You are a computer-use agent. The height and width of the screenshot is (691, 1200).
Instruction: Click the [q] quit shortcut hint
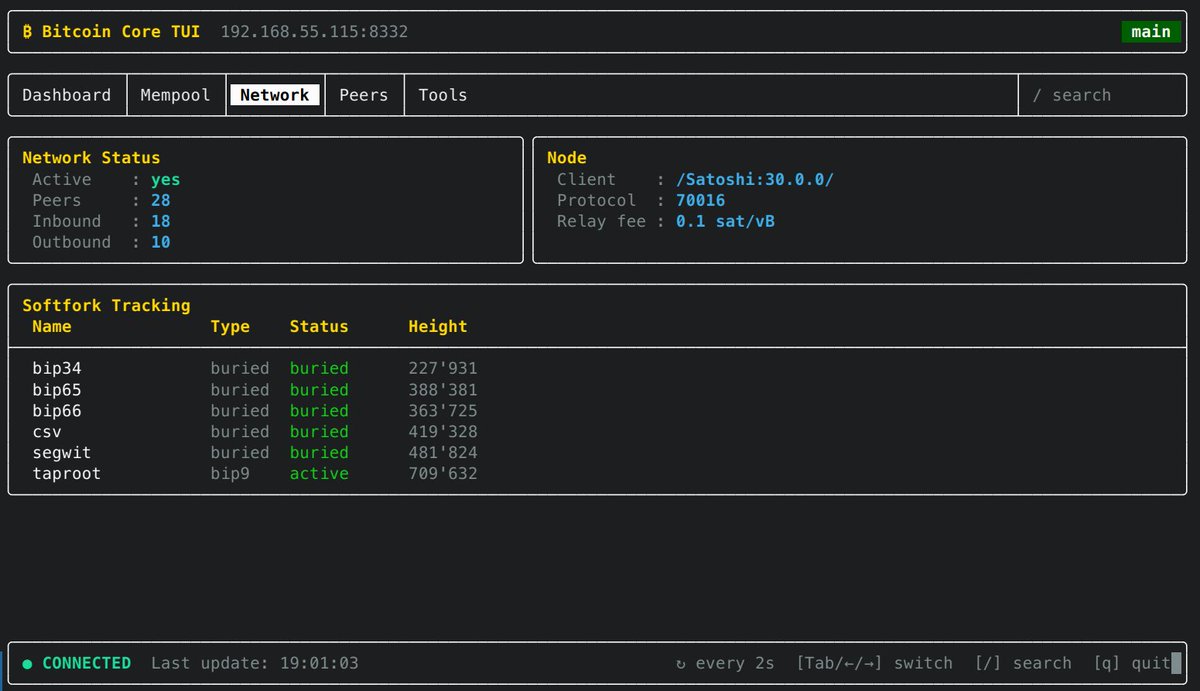tap(1132, 663)
